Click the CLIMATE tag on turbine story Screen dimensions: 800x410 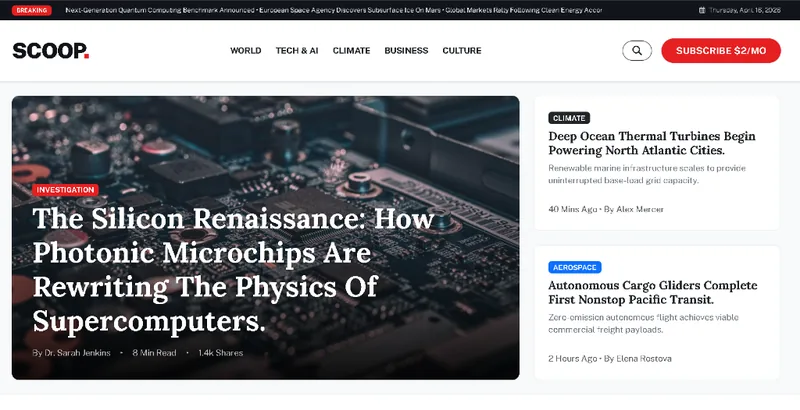coord(569,118)
